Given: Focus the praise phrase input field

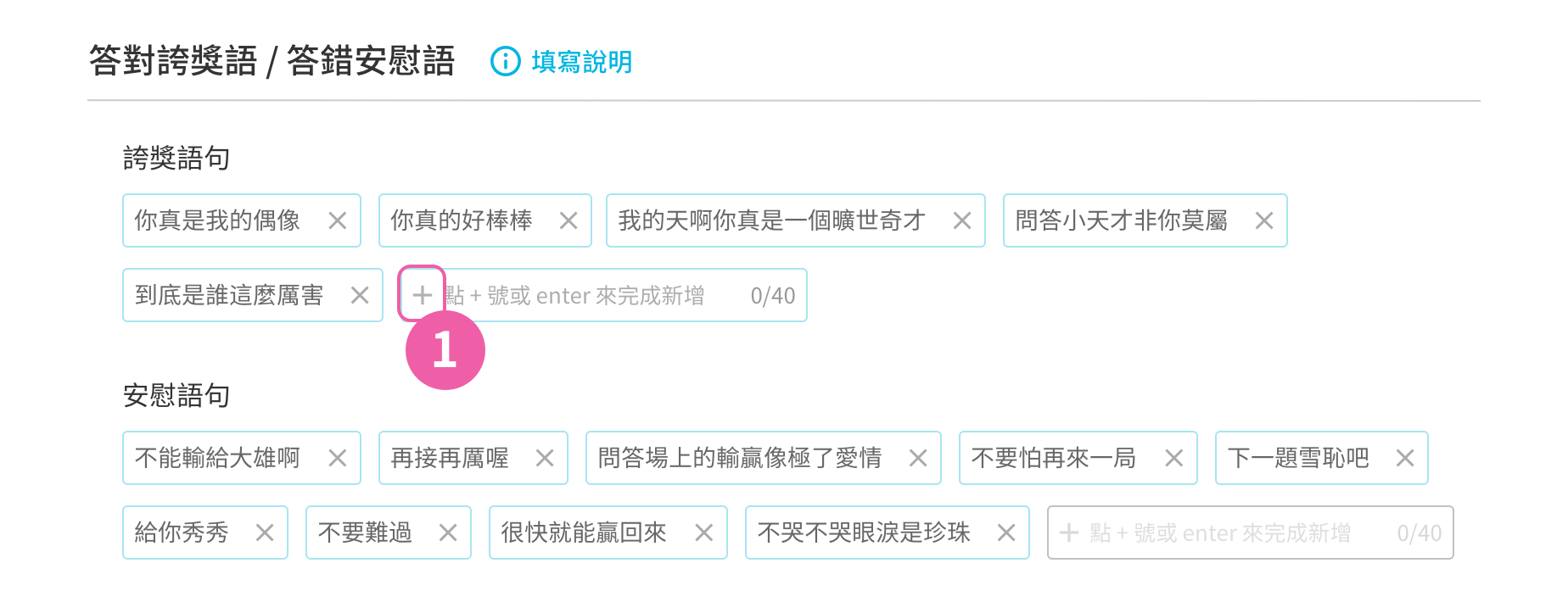Looking at the screenshot, I should (602, 295).
